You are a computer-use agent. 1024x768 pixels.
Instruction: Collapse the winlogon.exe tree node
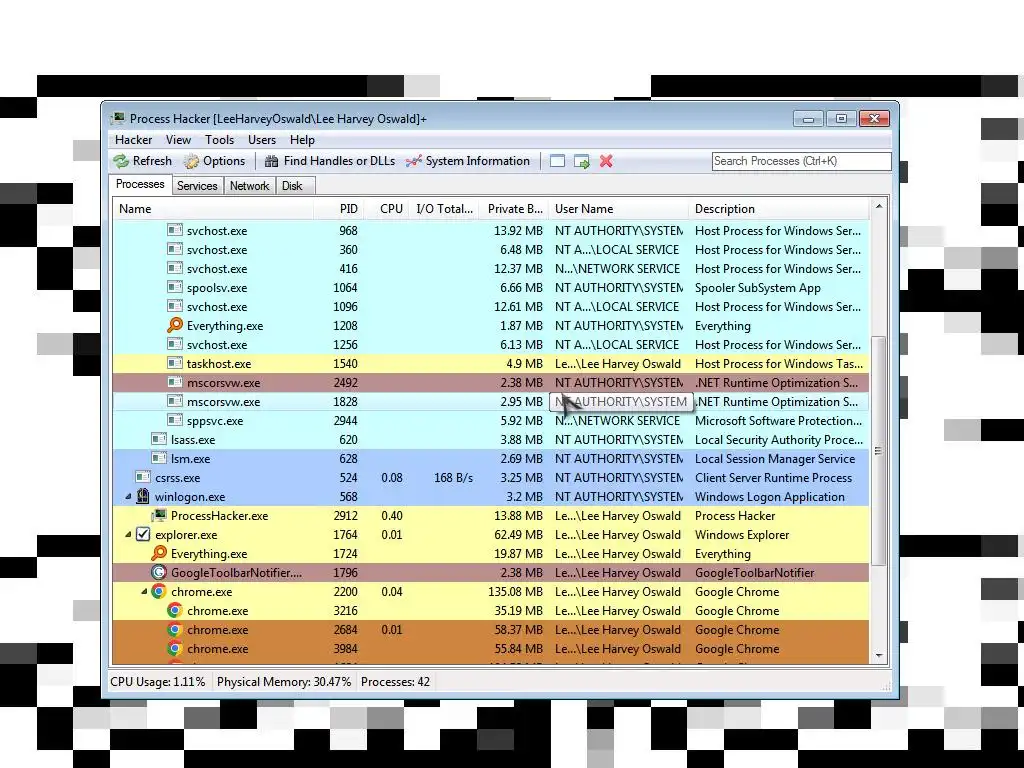click(x=129, y=497)
